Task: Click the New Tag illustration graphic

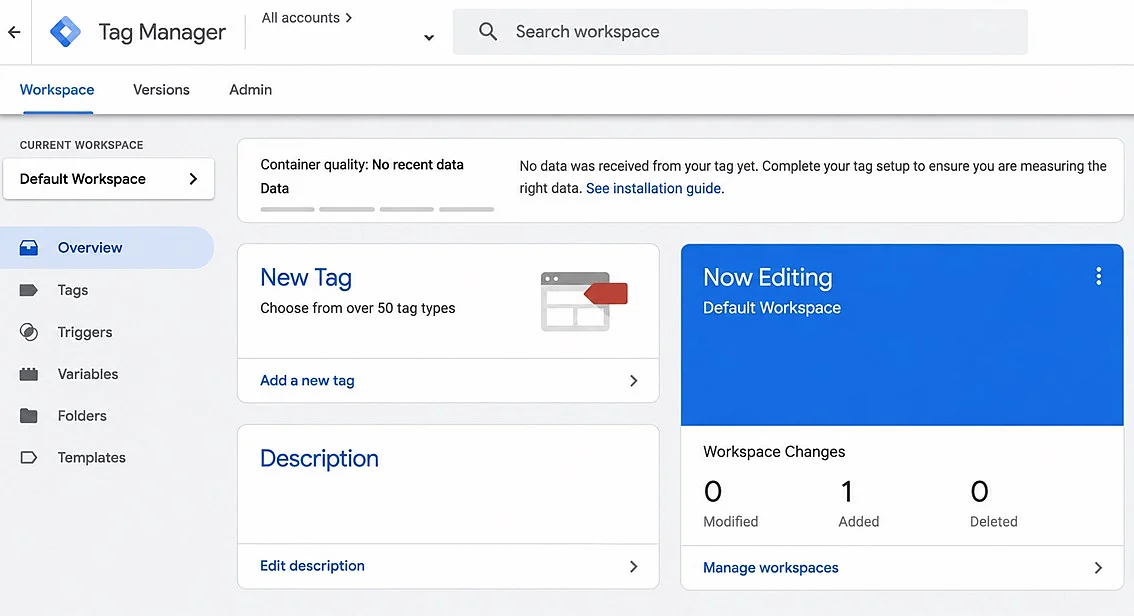Action: pyautogui.click(x=584, y=301)
